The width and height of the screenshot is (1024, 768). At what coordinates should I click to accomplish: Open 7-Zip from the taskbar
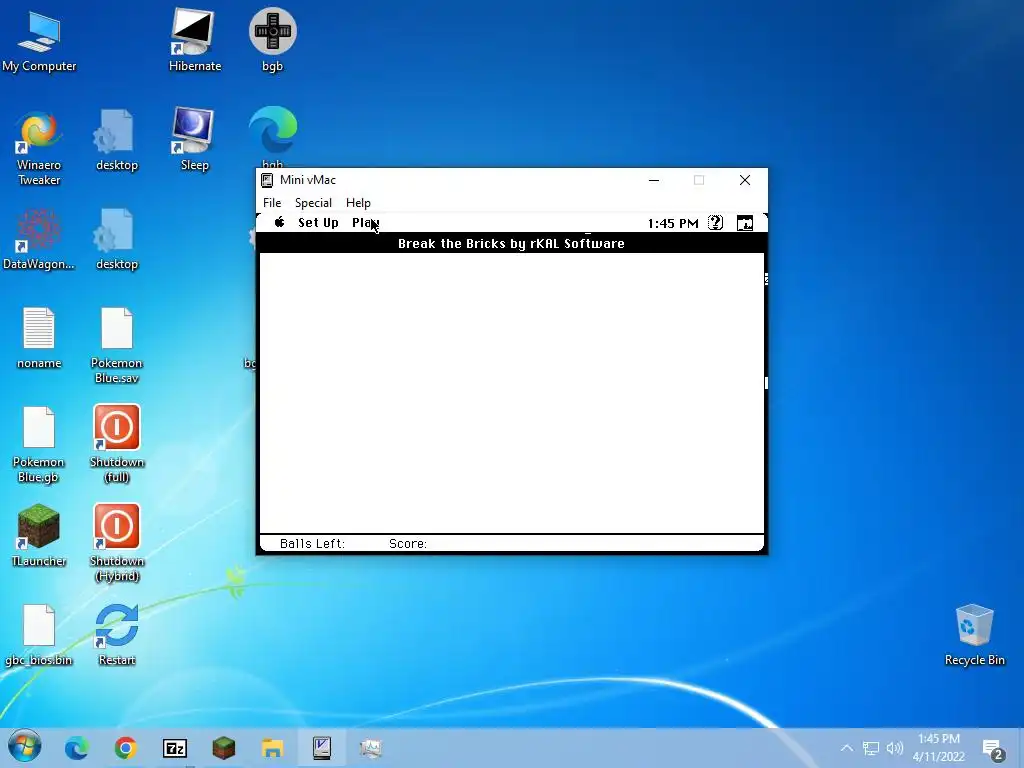click(175, 748)
